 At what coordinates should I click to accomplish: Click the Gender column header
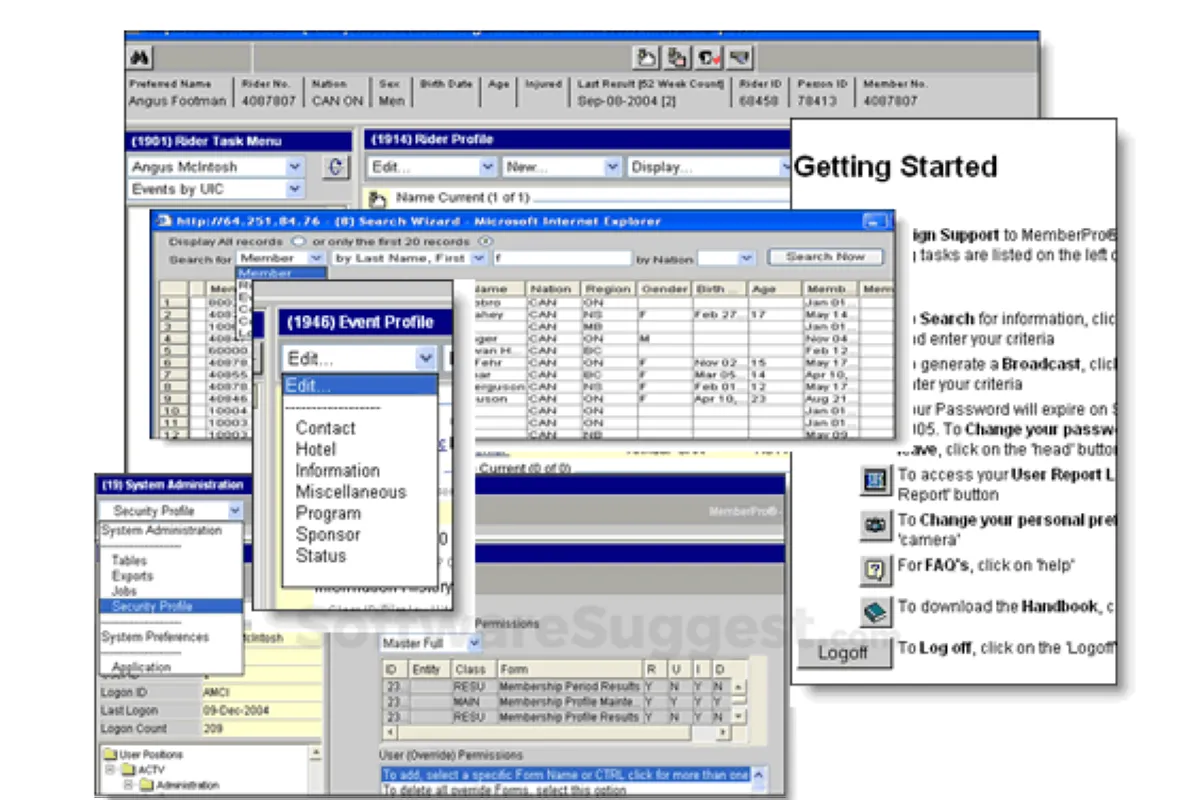click(x=664, y=289)
